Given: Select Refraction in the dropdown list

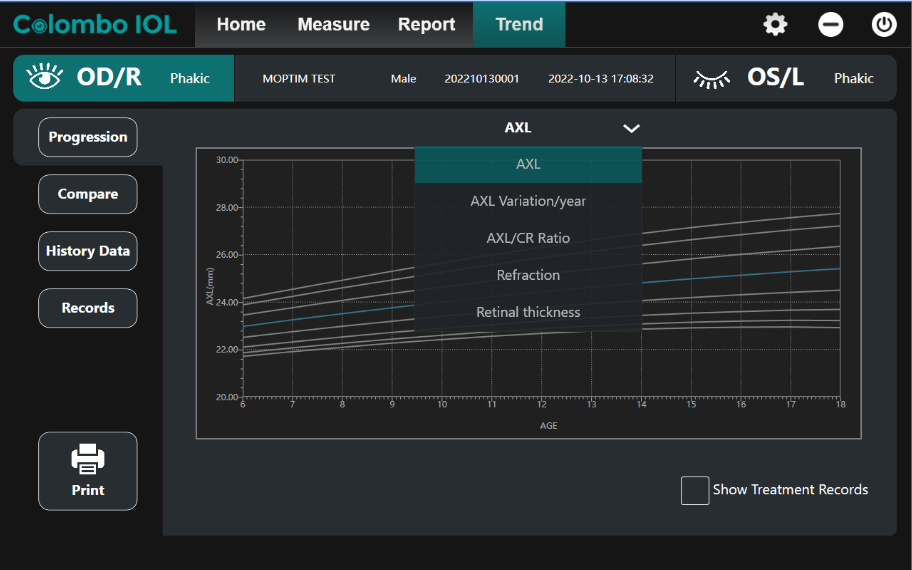Looking at the screenshot, I should tap(528, 275).
